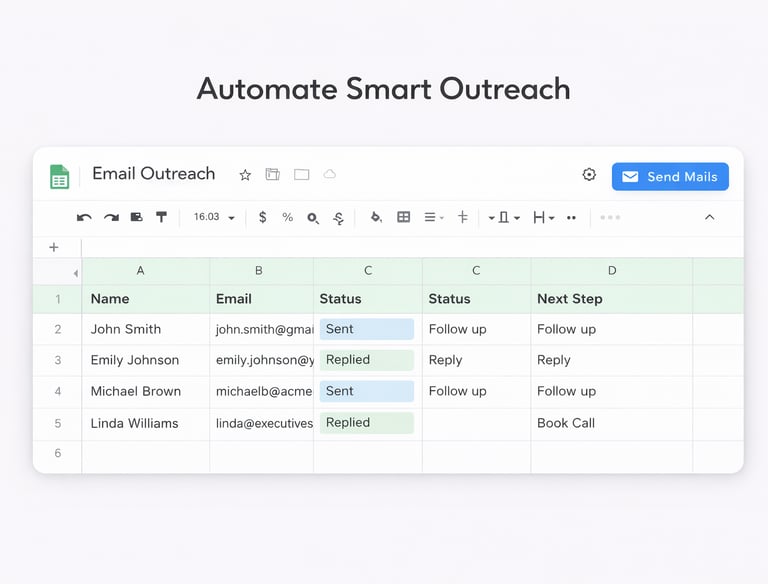Click michaelb@acme email cell
Viewport: 768px width, 584px height.
[262, 391]
